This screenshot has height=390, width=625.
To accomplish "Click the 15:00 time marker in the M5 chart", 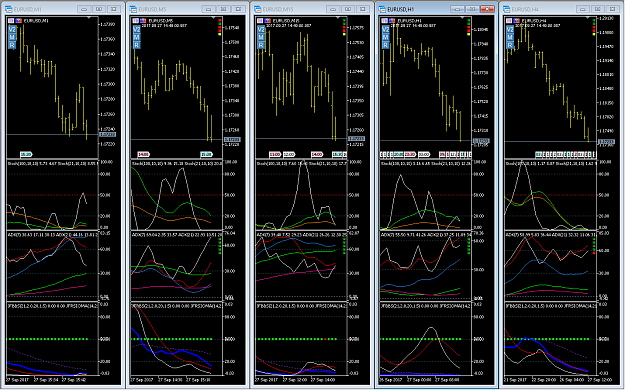I will [x=206, y=154].
